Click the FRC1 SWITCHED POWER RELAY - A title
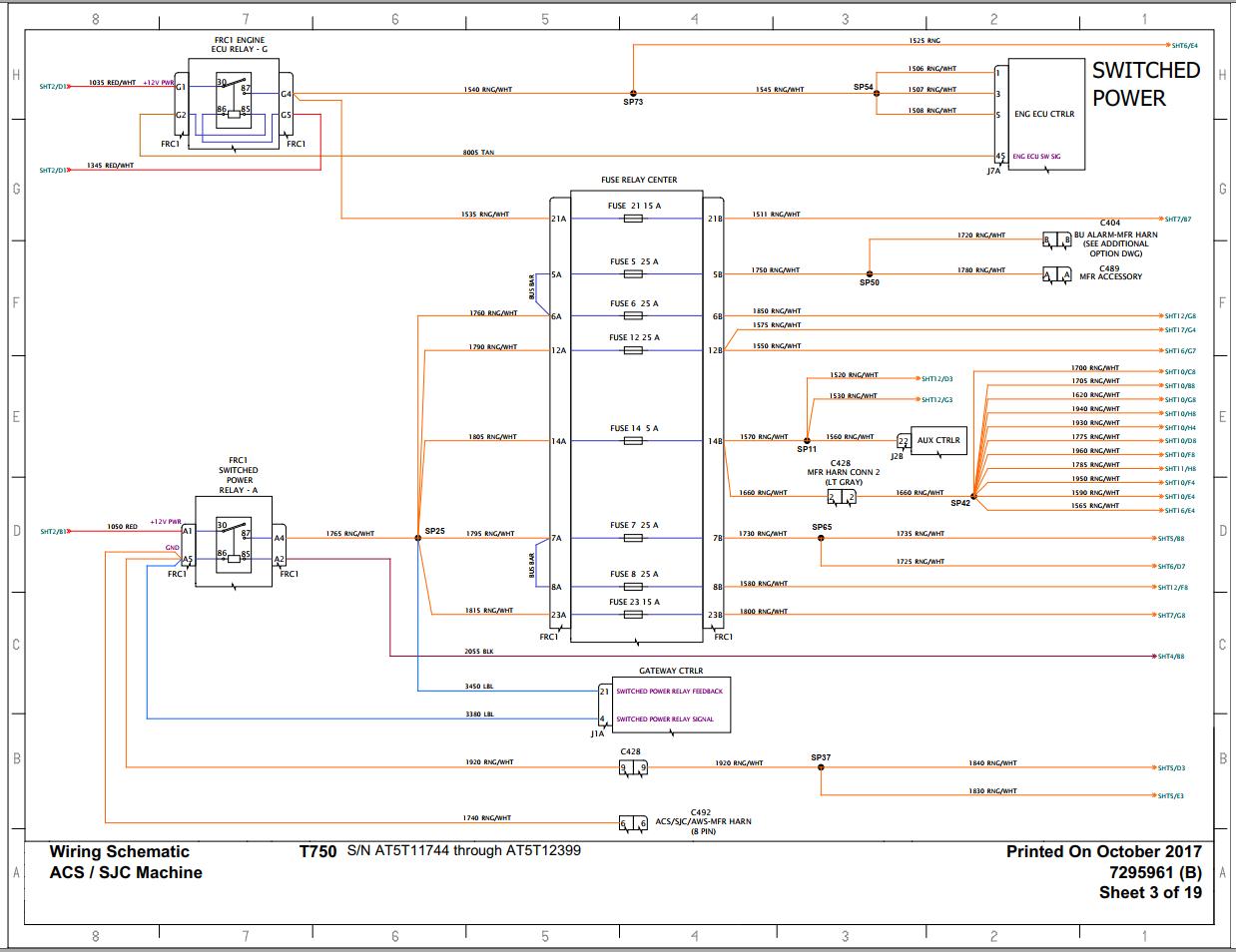 (238, 474)
